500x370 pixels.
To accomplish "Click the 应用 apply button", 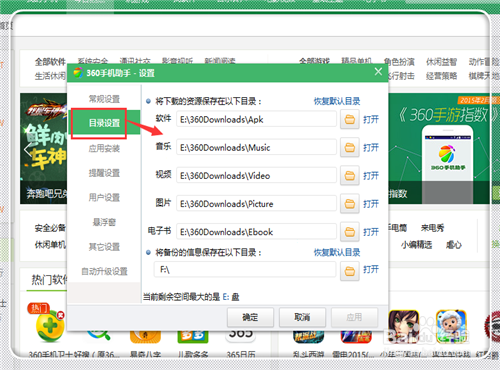I will point(354,317).
